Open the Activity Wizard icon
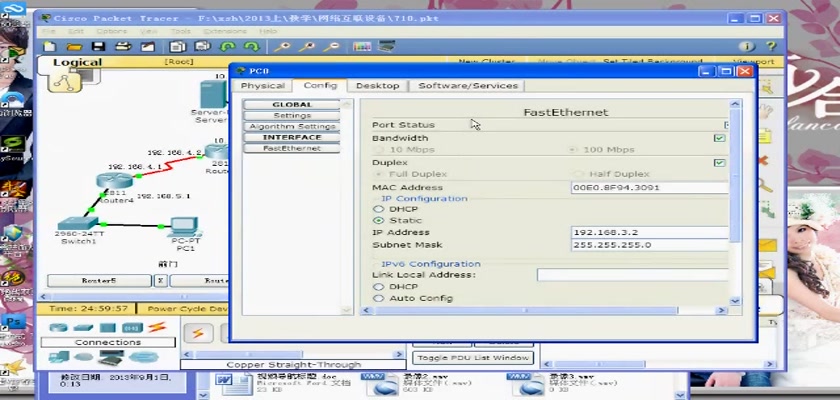The width and height of the screenshot is (840, 400). click(148, 47)
